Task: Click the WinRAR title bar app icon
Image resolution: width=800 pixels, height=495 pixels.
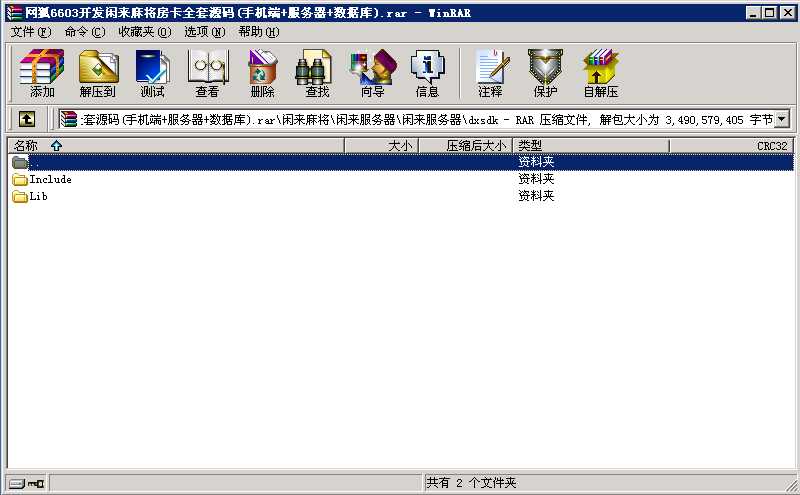Action: pos(15,12)
